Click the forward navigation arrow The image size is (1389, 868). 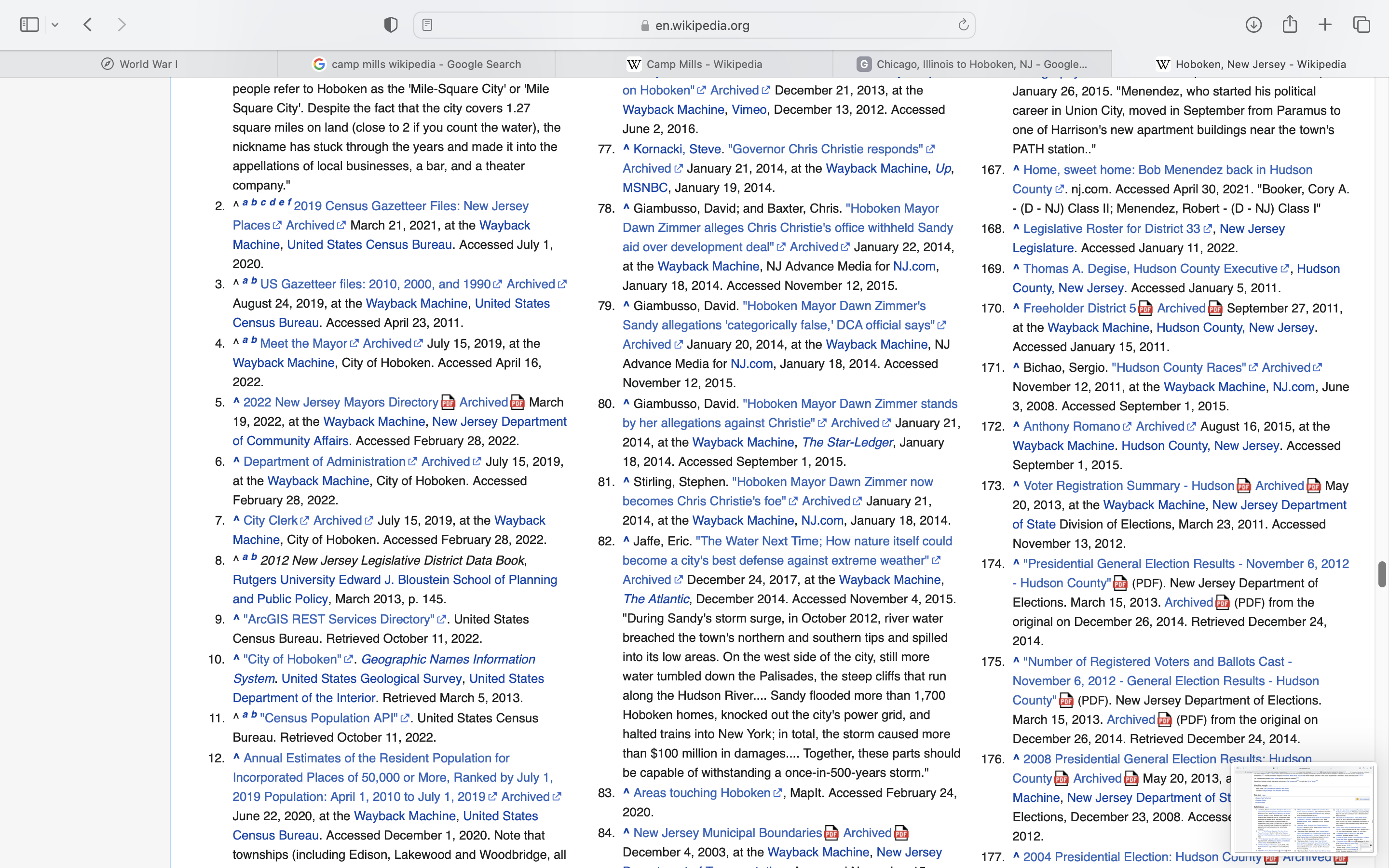[122, 25]
